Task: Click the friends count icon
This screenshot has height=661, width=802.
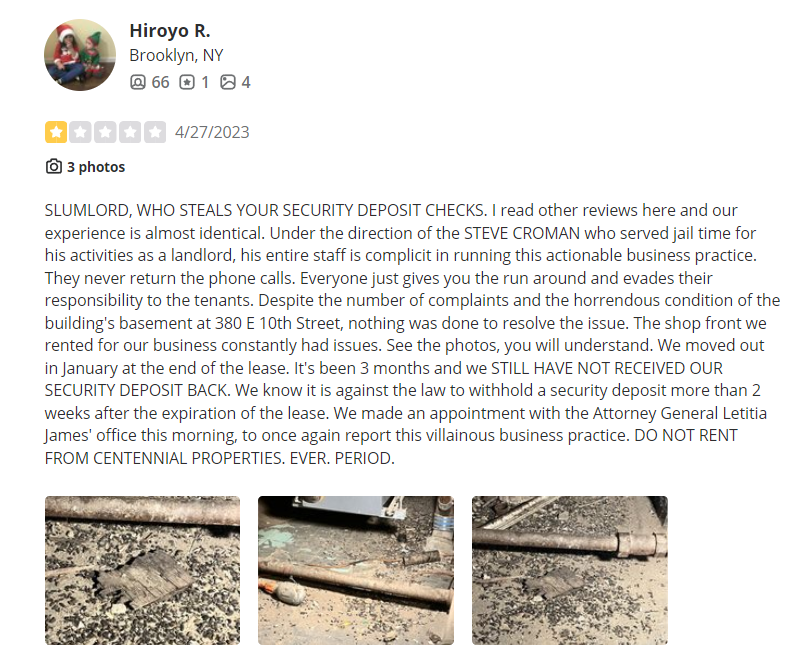Action: point(138,82)
